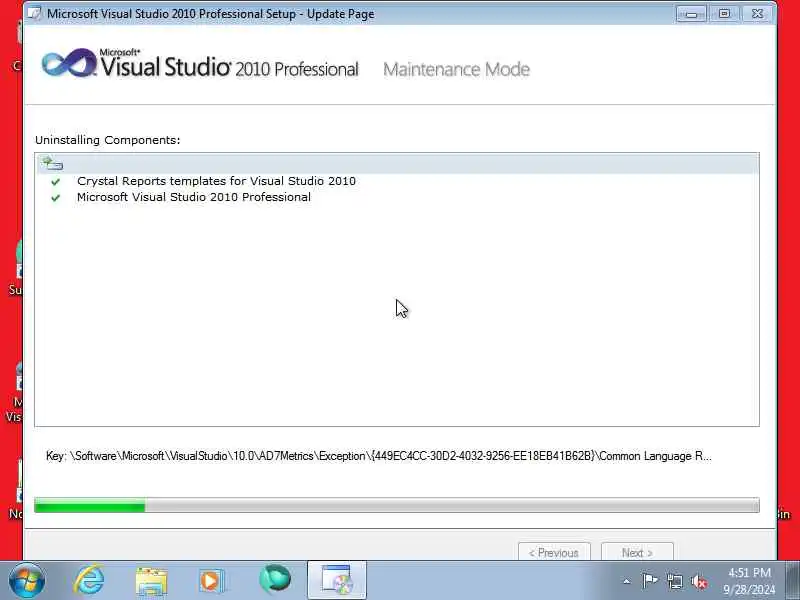
Task: Select Microsoft Visual Studio 2010 Professional row
Action: [x=194, y=197]
